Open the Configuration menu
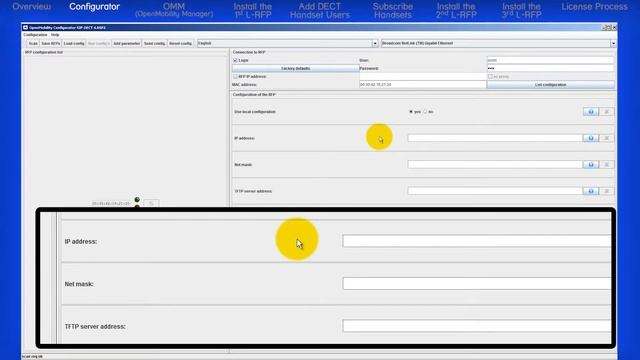Image resolution: width=640 pixels, height=360 pixels. tap(36, 35)
